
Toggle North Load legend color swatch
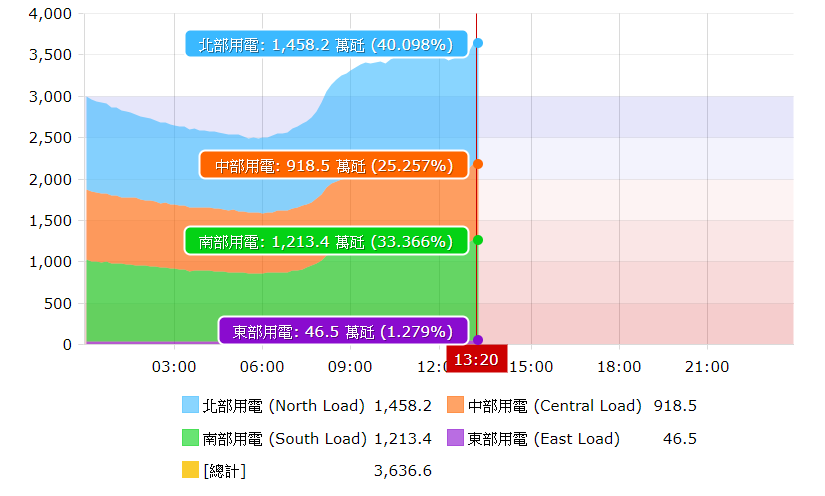[191, 405]
